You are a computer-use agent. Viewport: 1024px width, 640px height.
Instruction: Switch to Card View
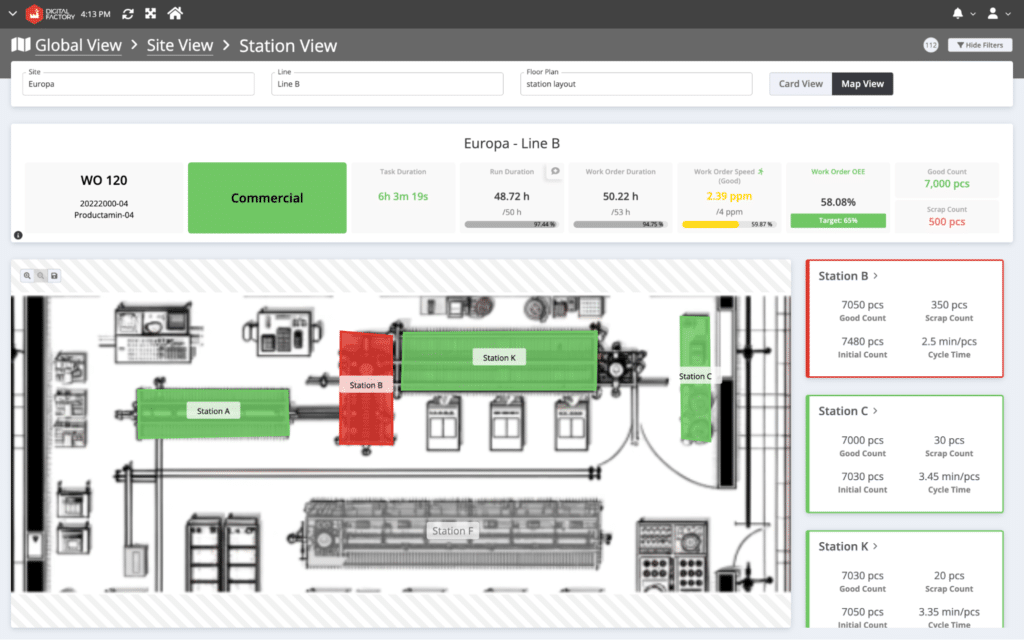coord(801,84)
